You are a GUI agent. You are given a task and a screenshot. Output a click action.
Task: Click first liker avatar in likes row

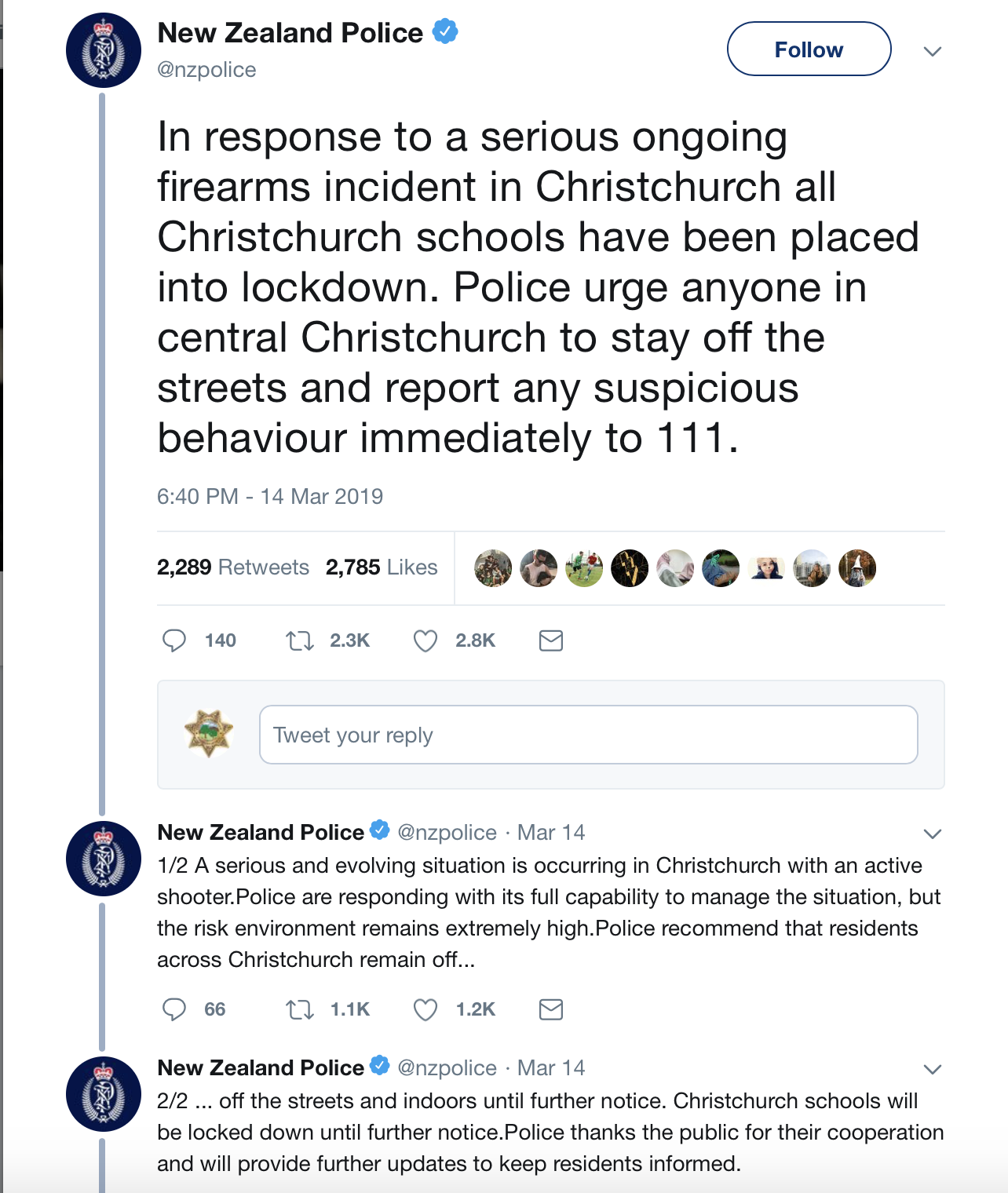493,567
